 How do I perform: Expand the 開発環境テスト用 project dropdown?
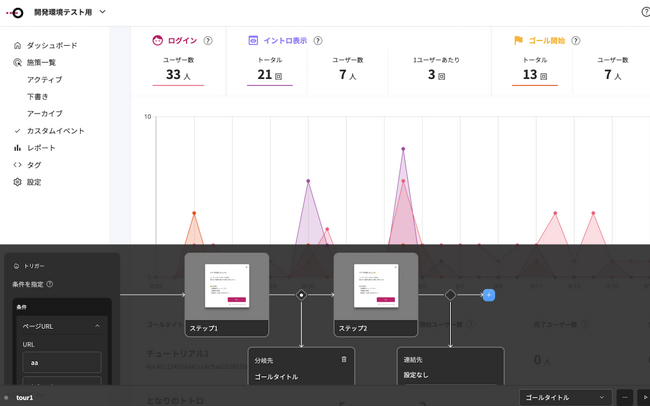click(103, 12)
